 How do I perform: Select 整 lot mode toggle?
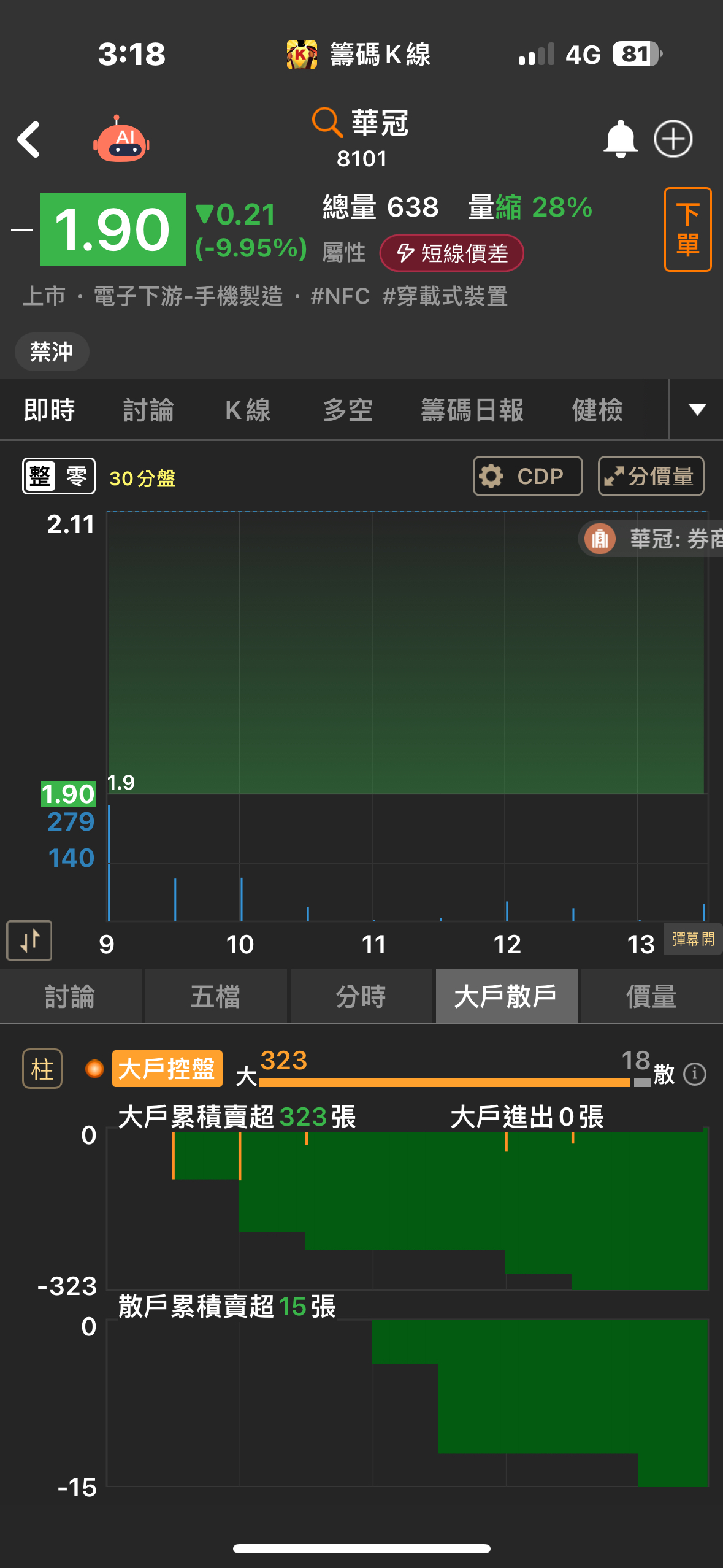pyautogui.click(x=40, y=476)
